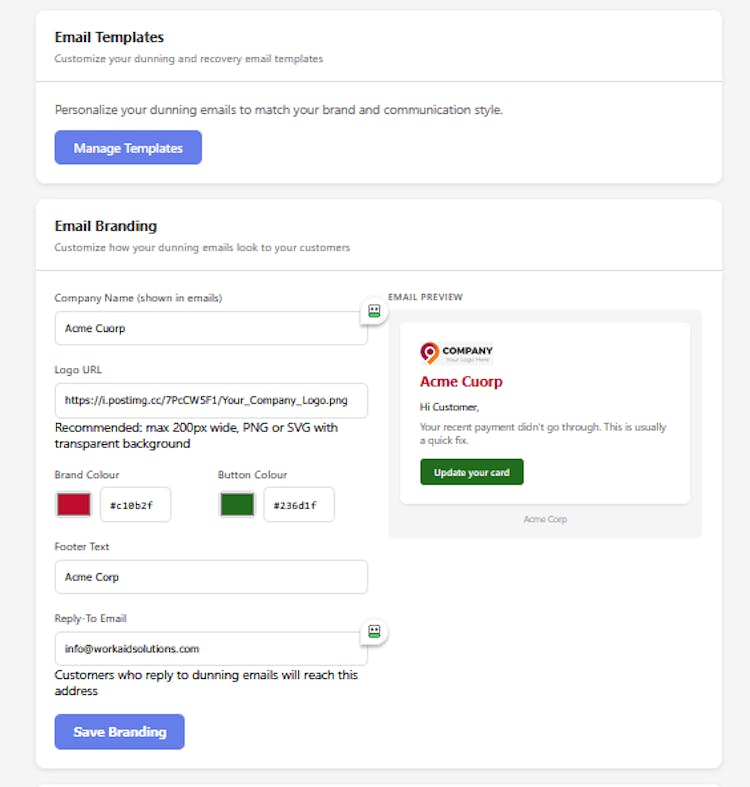Viewport: 750px width, 787px height.
Task: Click the Acme Corp footer in preview
Action: point(545,519)
